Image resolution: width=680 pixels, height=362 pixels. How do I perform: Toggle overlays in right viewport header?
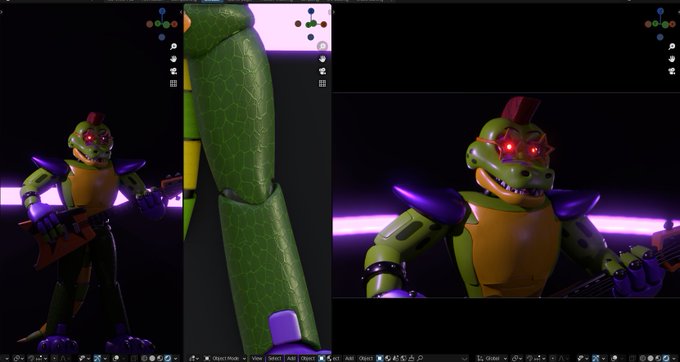pyautogui.click(x=614, y=358)
